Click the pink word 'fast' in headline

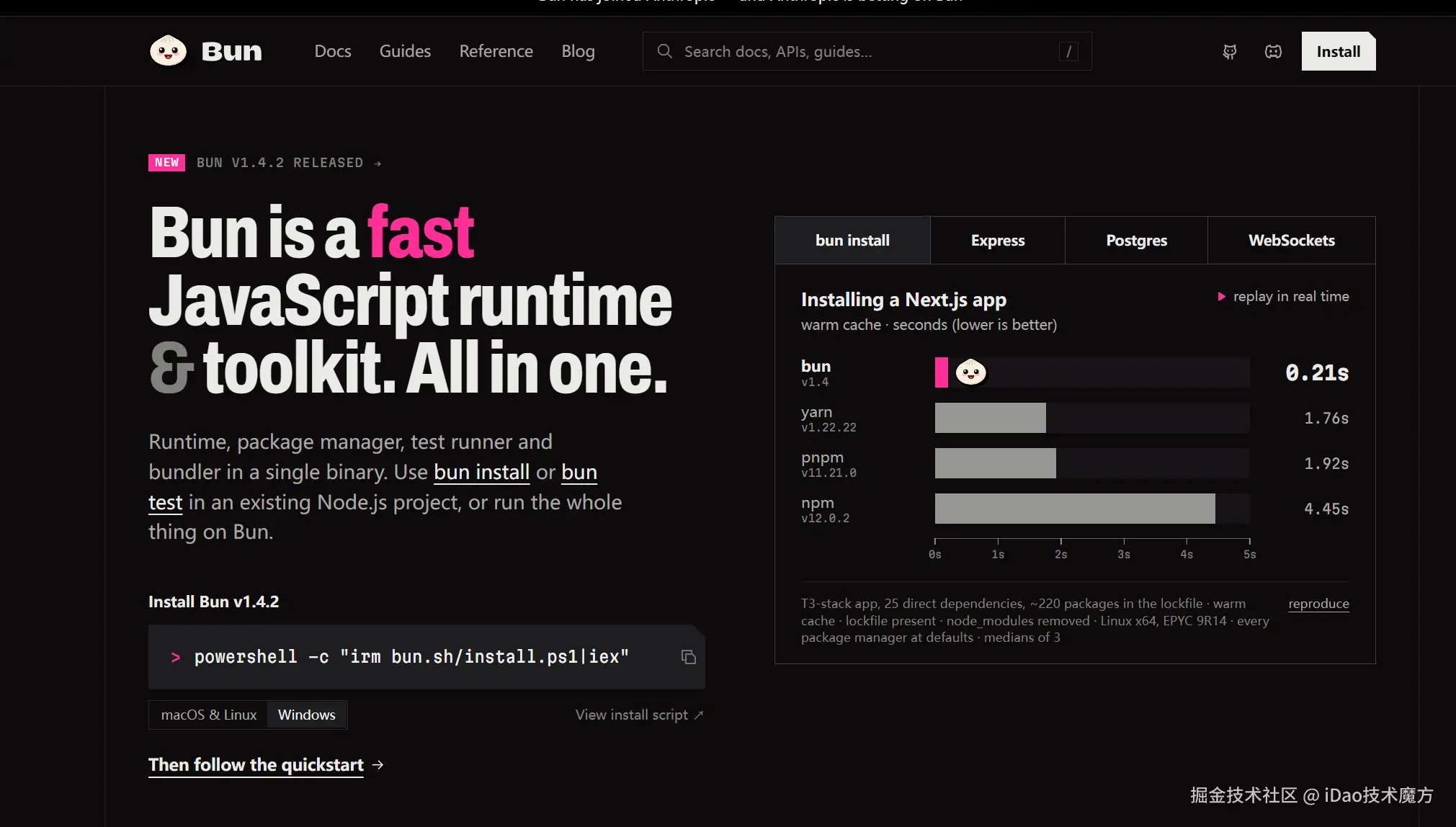coord(421,232)
